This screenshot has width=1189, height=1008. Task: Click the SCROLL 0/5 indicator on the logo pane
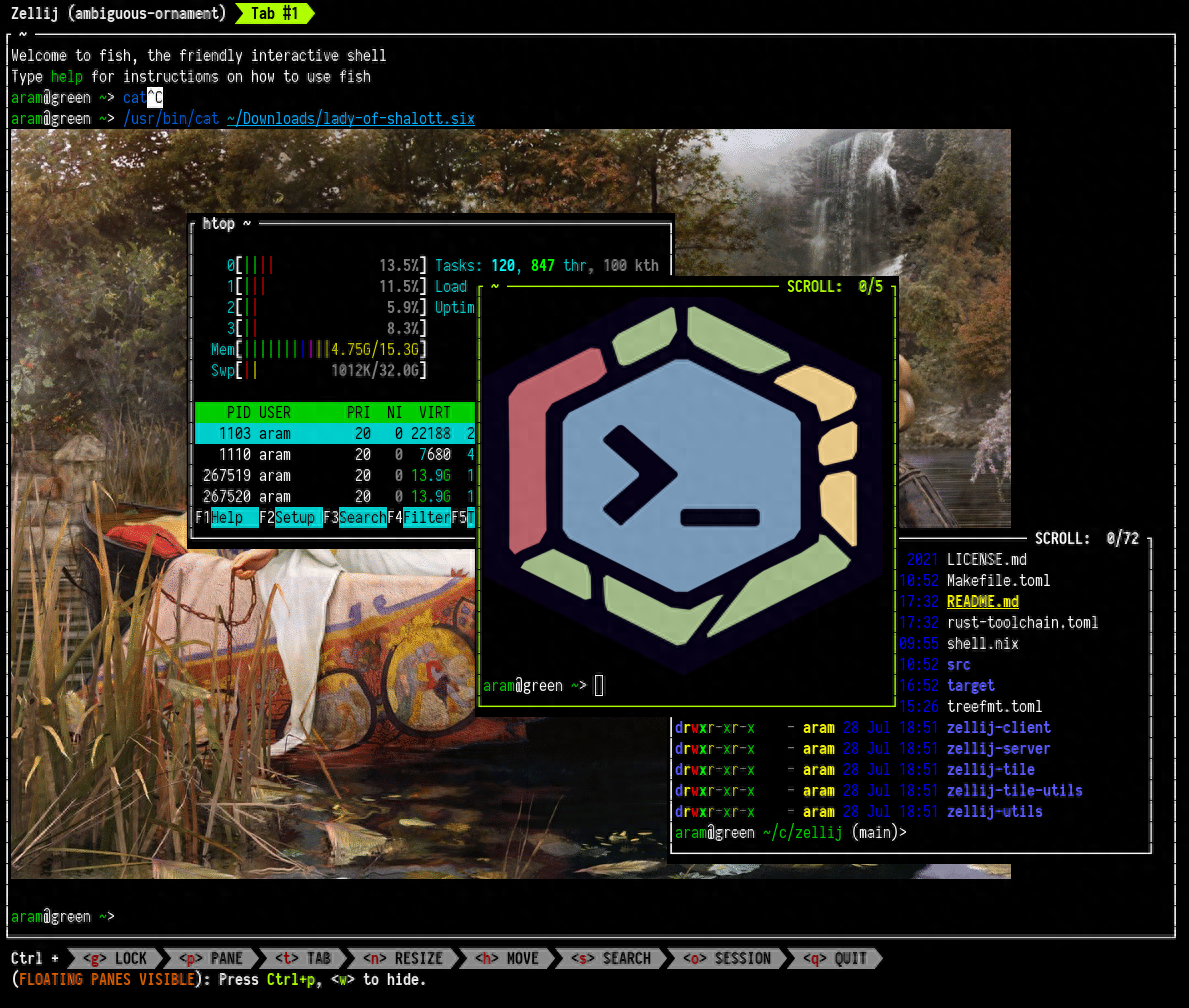click(835, 287)
